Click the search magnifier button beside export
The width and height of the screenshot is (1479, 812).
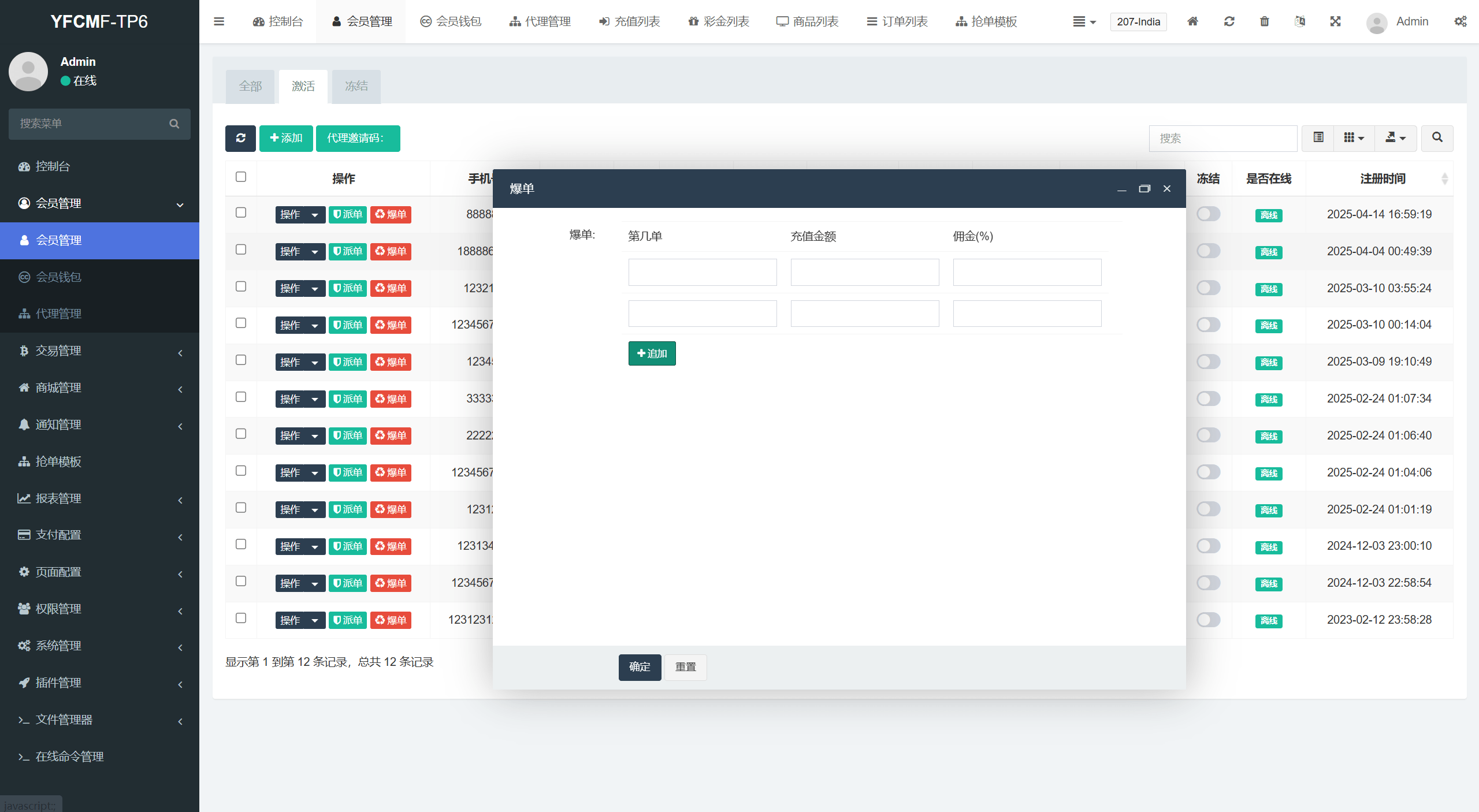[x=1437, y=138]
